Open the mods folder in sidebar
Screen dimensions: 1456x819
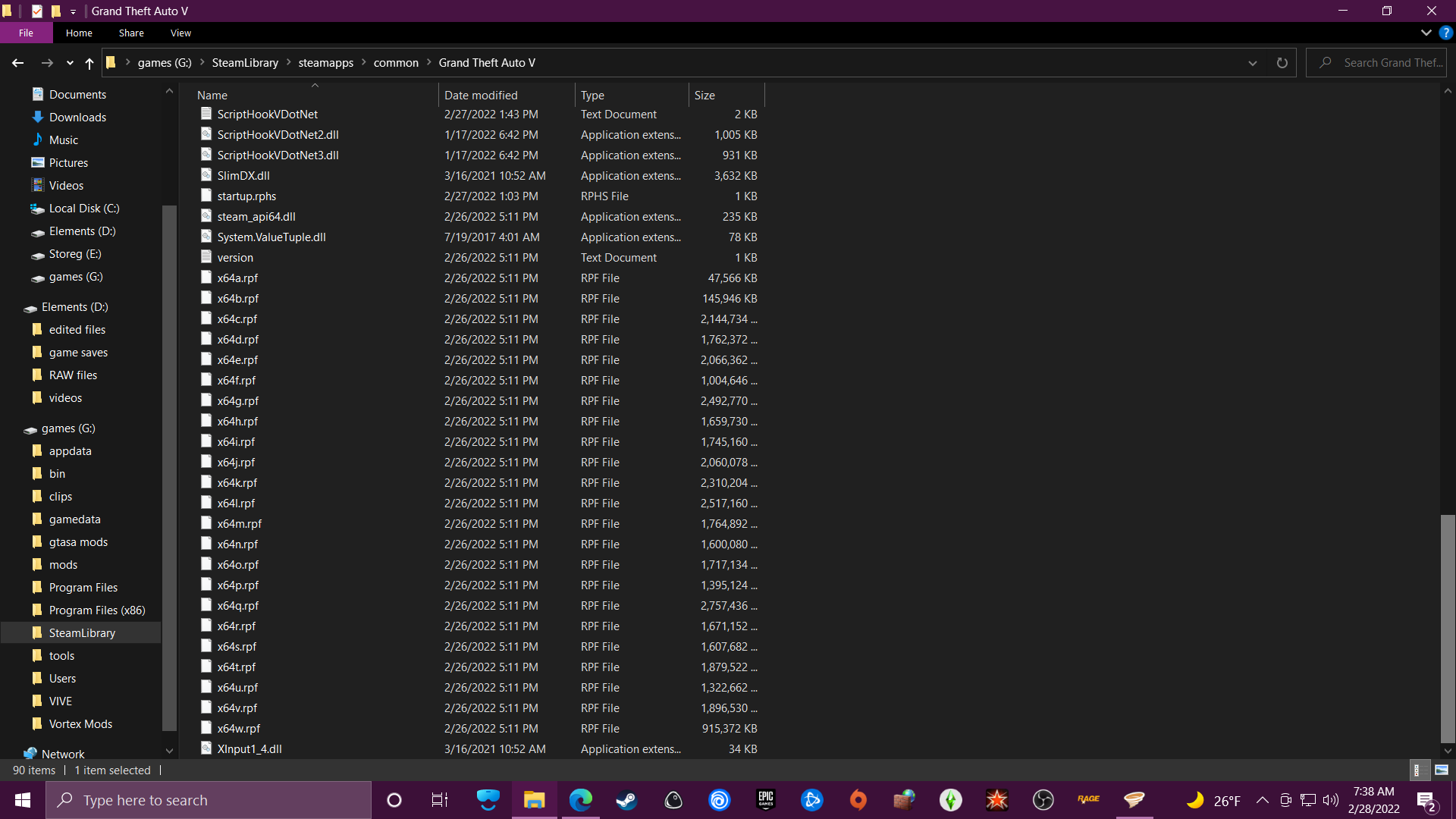[x=63, y=565]
